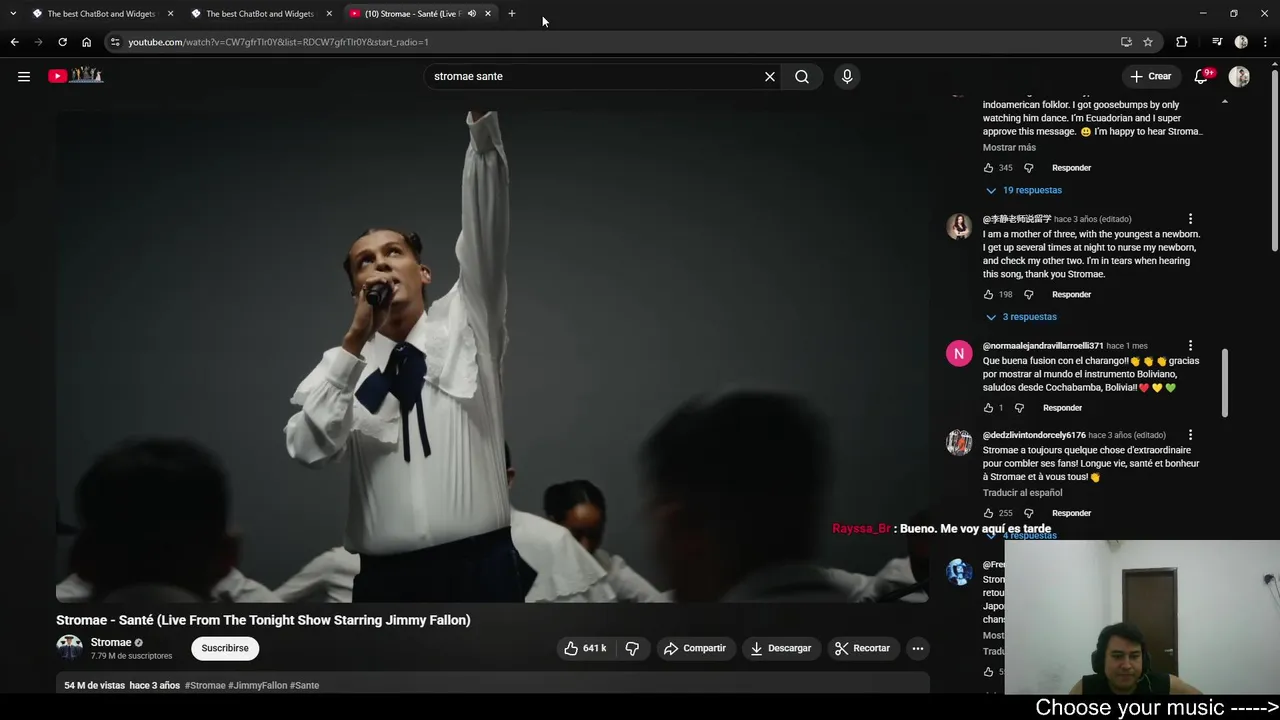The width and height of the screenshot is (1280, 720).
Task: Dislike the mother of three comment
Action: tap(1028, 295)
